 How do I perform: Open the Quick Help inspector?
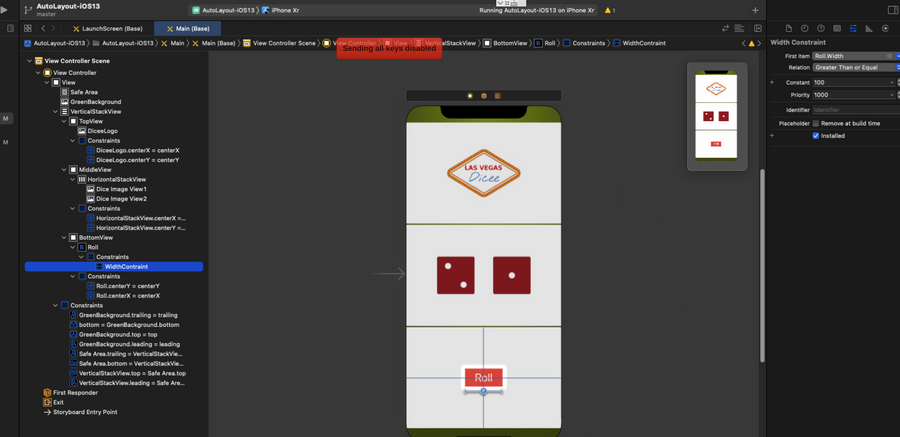[x=821, y=29]
